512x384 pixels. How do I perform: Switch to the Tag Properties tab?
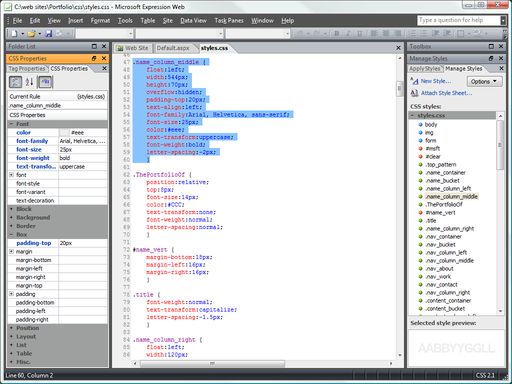pyautogui.click(x=27, y=68)
